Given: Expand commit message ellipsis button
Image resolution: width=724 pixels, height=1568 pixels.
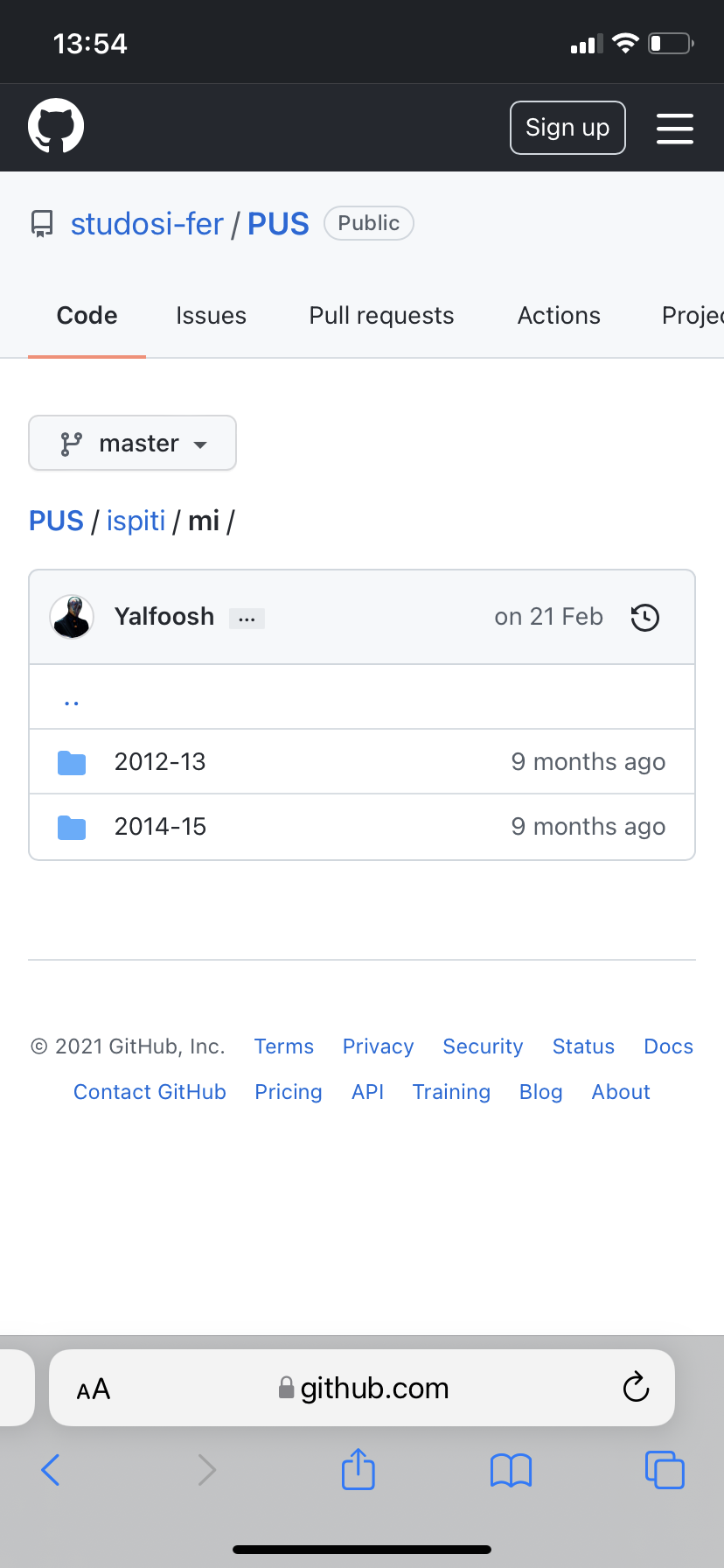Looking at the screenshot, I should pyautogui.click(x=247, y=619).
